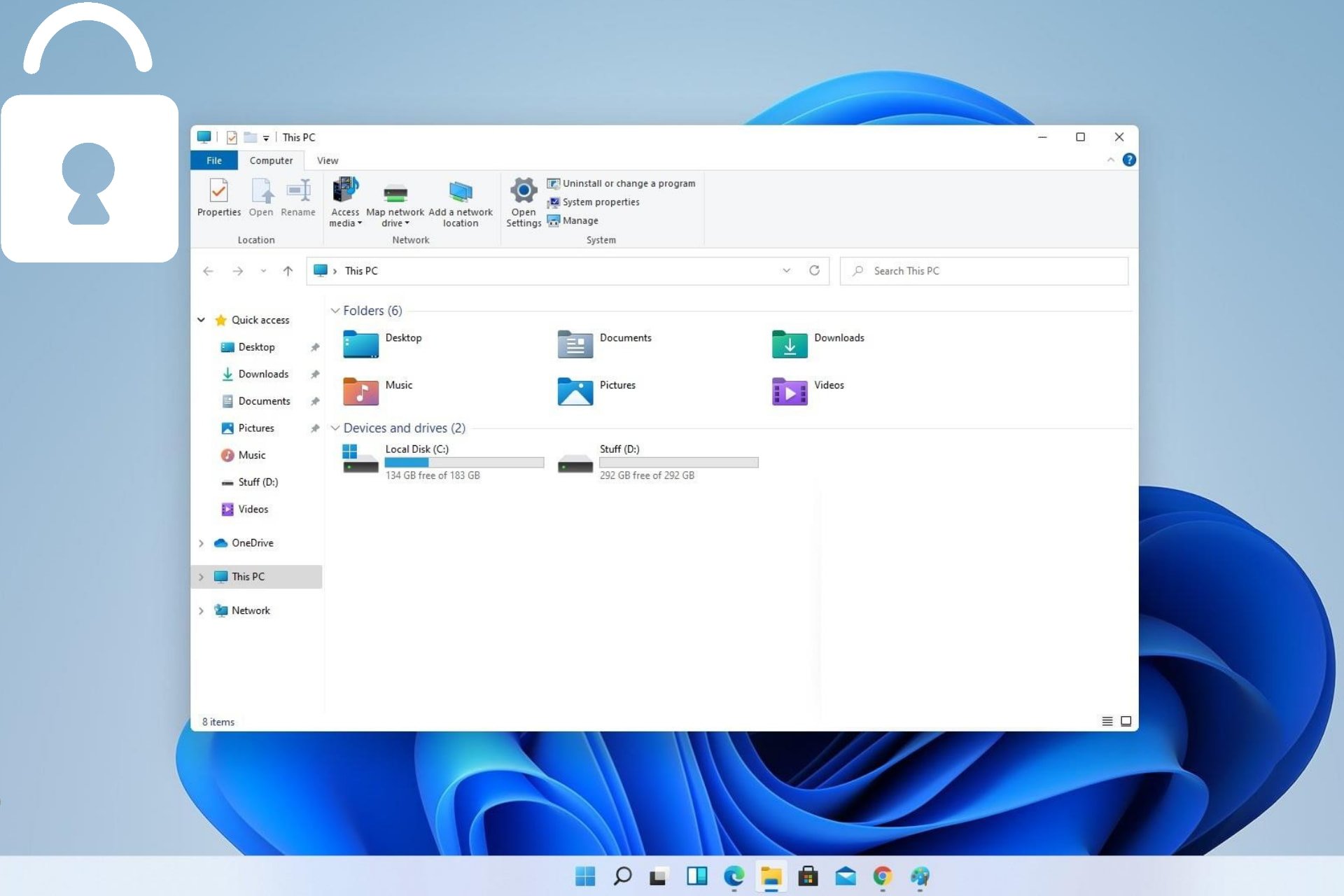Select the Desktop folder icon
The image size is (1344, 896).
(x=360, y=344)
